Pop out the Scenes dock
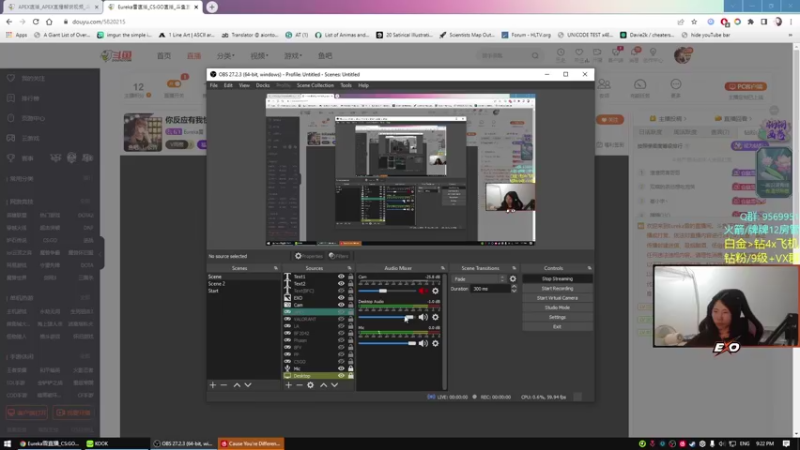The width and height of the screenshot is (800, 450). point(276,268)
